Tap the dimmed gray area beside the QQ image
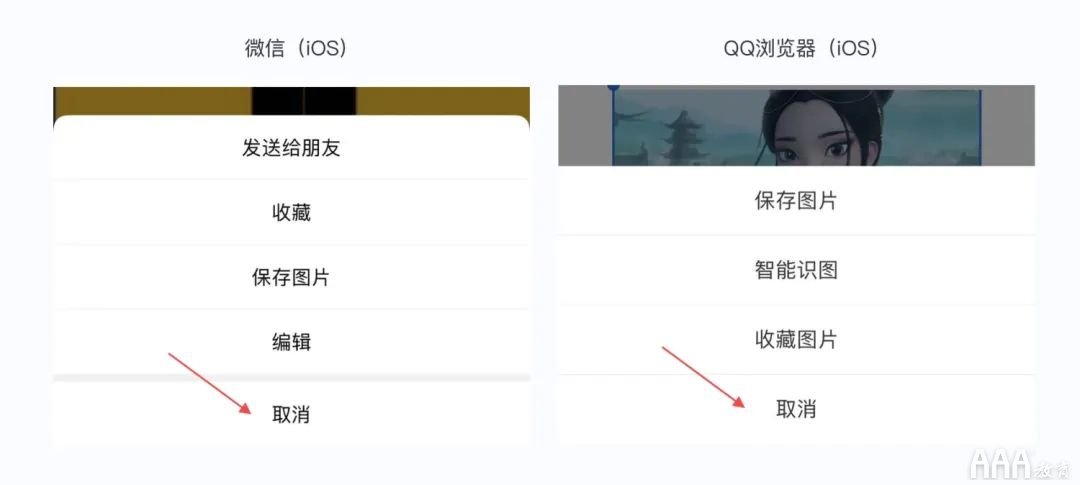 coord(585,125)
